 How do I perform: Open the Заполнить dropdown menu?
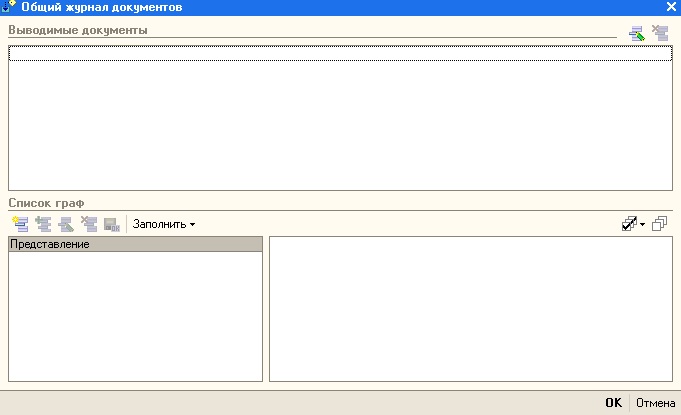click(164, 225)
